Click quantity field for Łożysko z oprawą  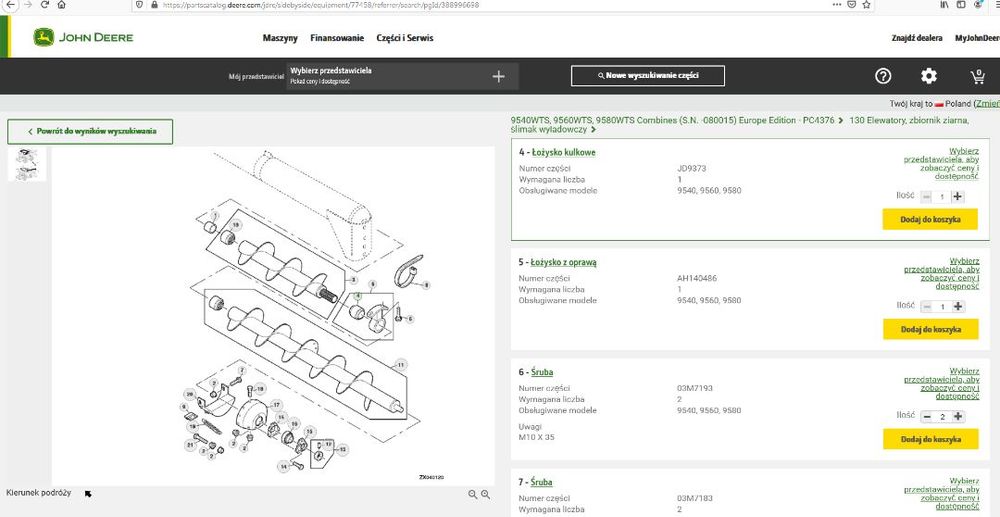(942, 307)
